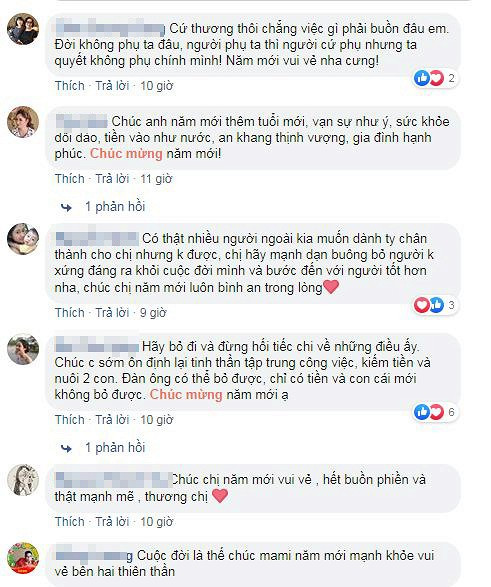The height and width of the screenshot is (587, 491).
Task: Open profile picture of the first commenter
Action: [23, 29]
